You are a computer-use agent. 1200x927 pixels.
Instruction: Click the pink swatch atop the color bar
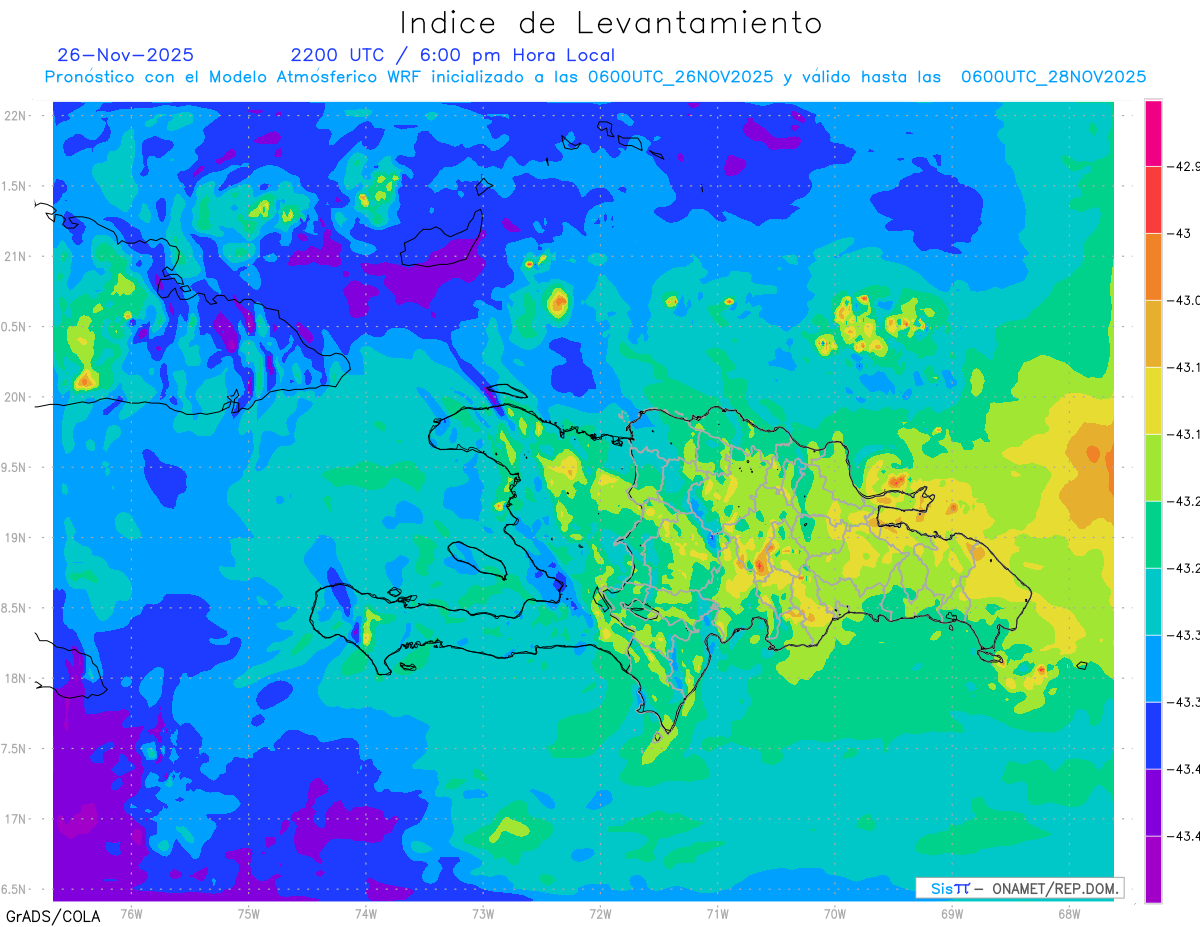click(1153, 133)
